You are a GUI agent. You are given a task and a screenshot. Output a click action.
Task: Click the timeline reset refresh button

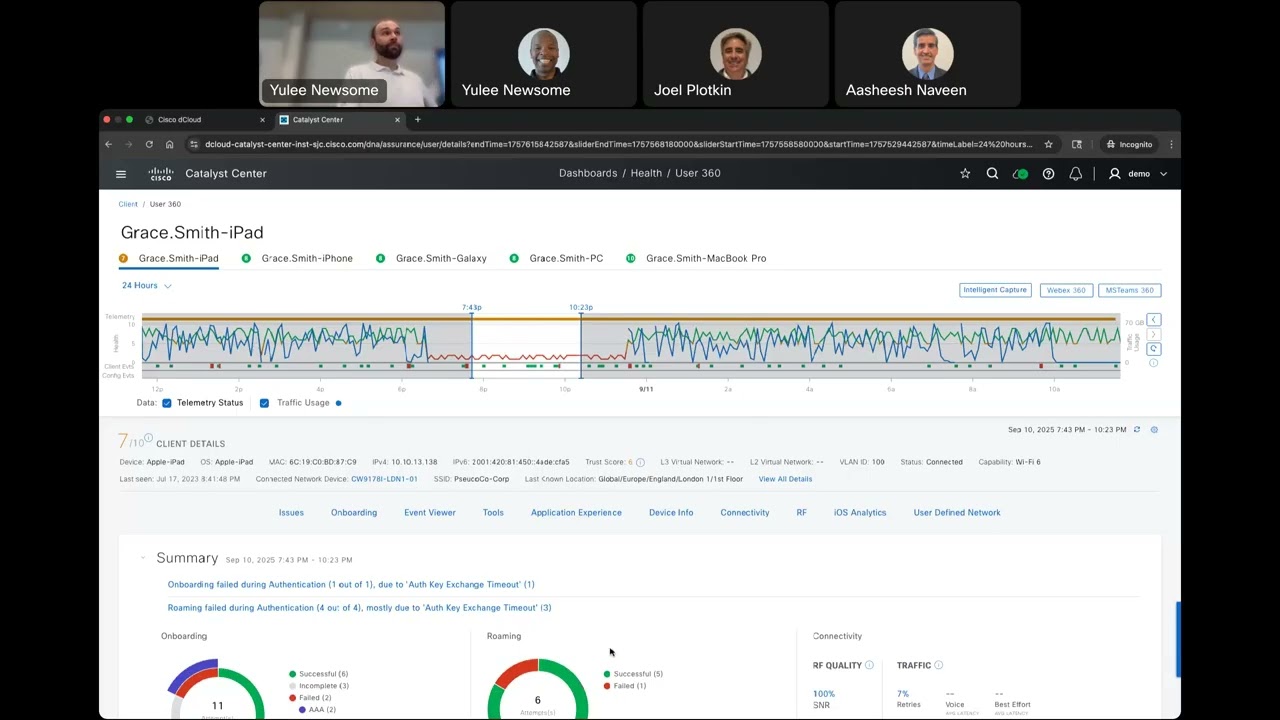[1154, 349]
